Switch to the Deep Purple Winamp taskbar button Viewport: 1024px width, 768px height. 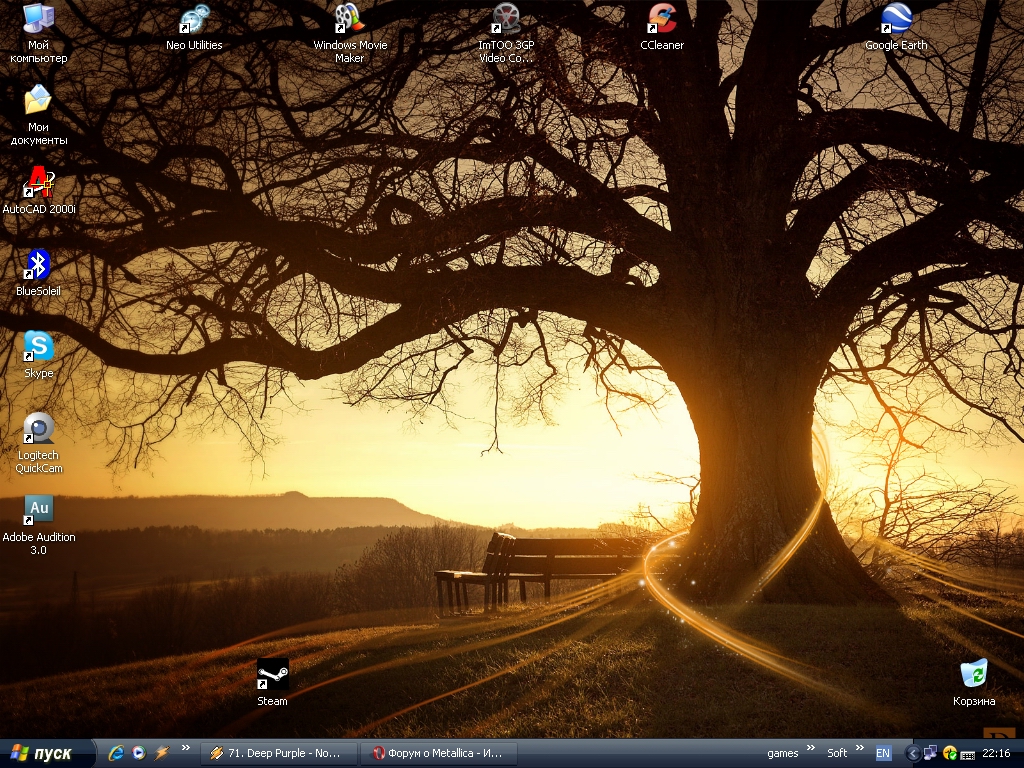click(278, 753)
